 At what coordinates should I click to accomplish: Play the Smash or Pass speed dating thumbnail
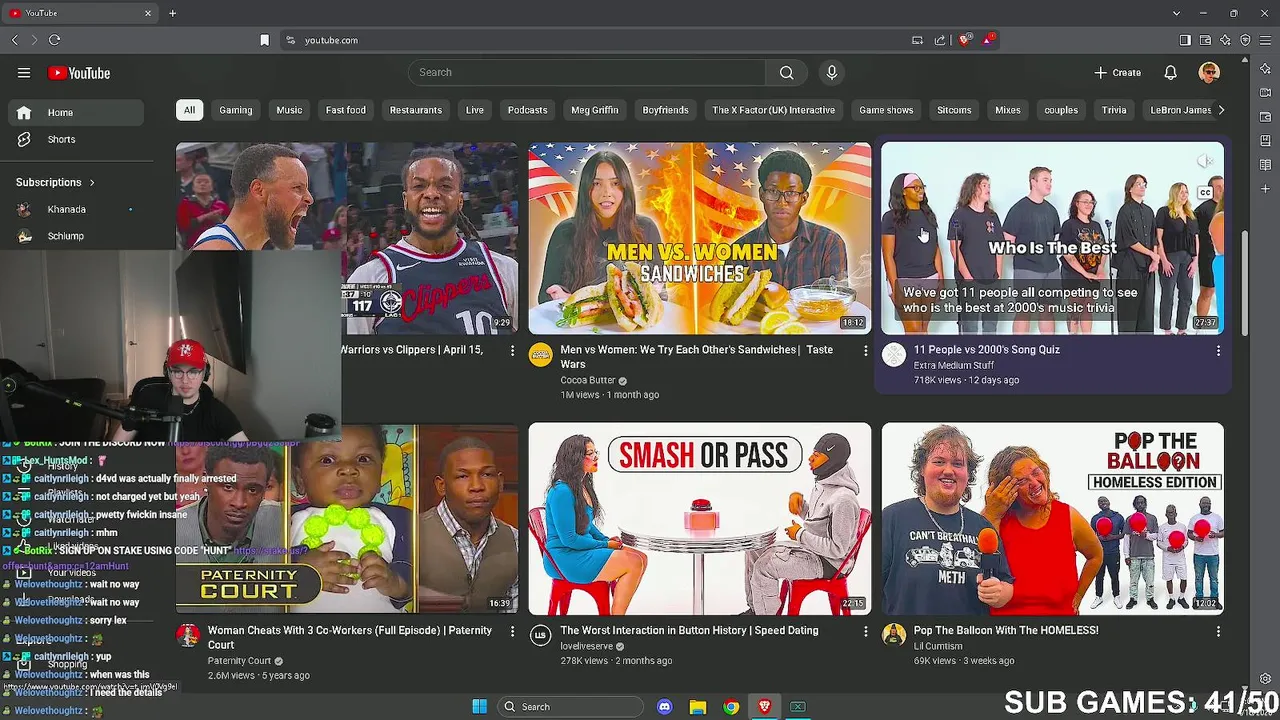(700, 519)
